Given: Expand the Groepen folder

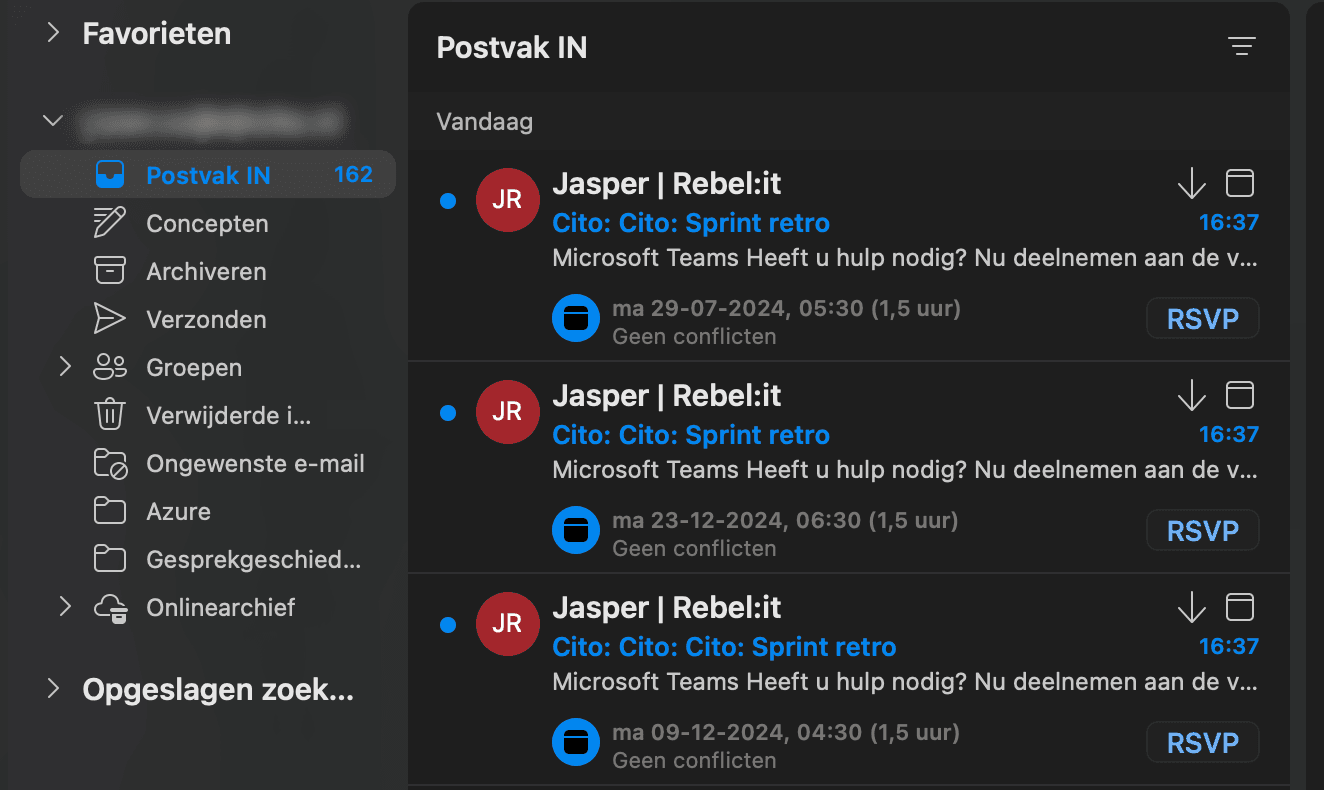Looking at the screenshot, I should coord(65,367).
